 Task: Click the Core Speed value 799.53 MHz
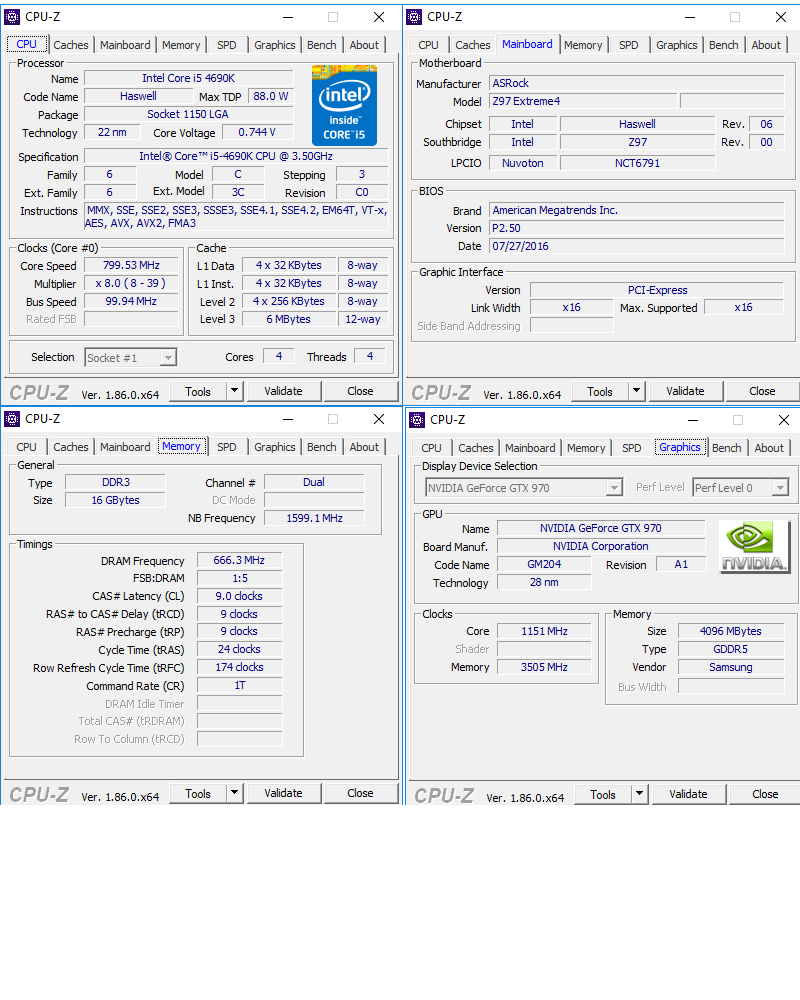(x=131, y=265)
